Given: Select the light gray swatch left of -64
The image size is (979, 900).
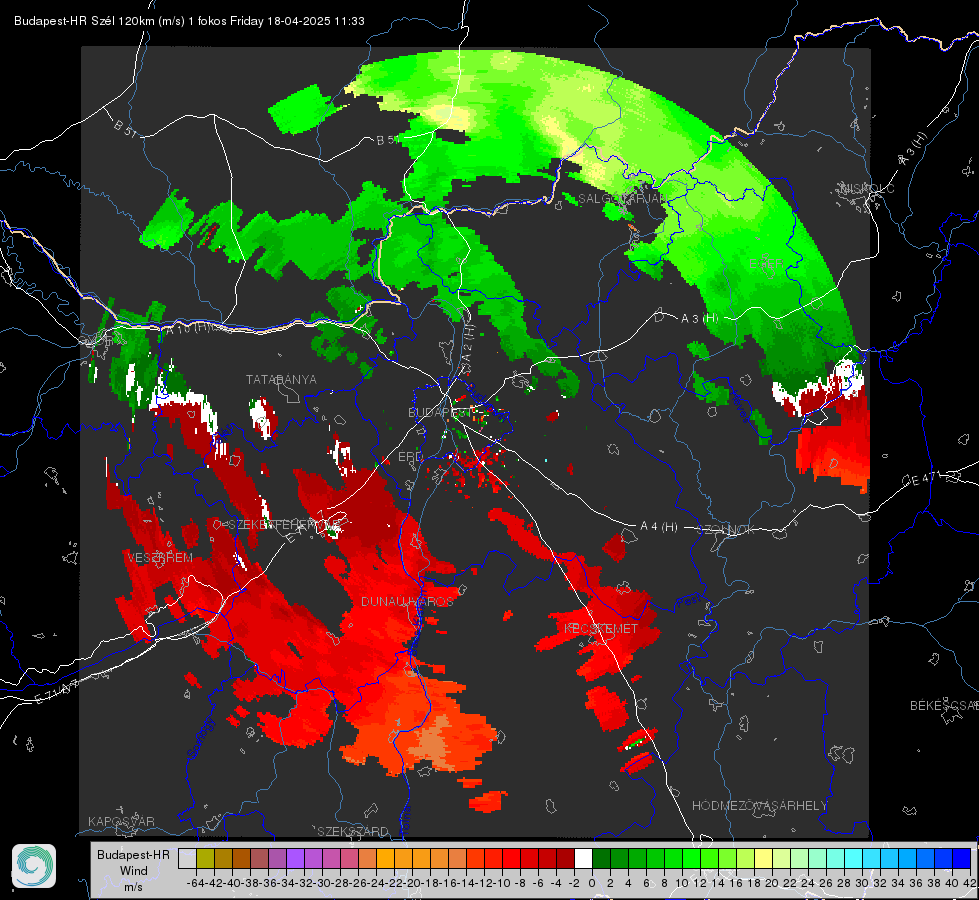Looking at the screenshot, I should point(187,859).
